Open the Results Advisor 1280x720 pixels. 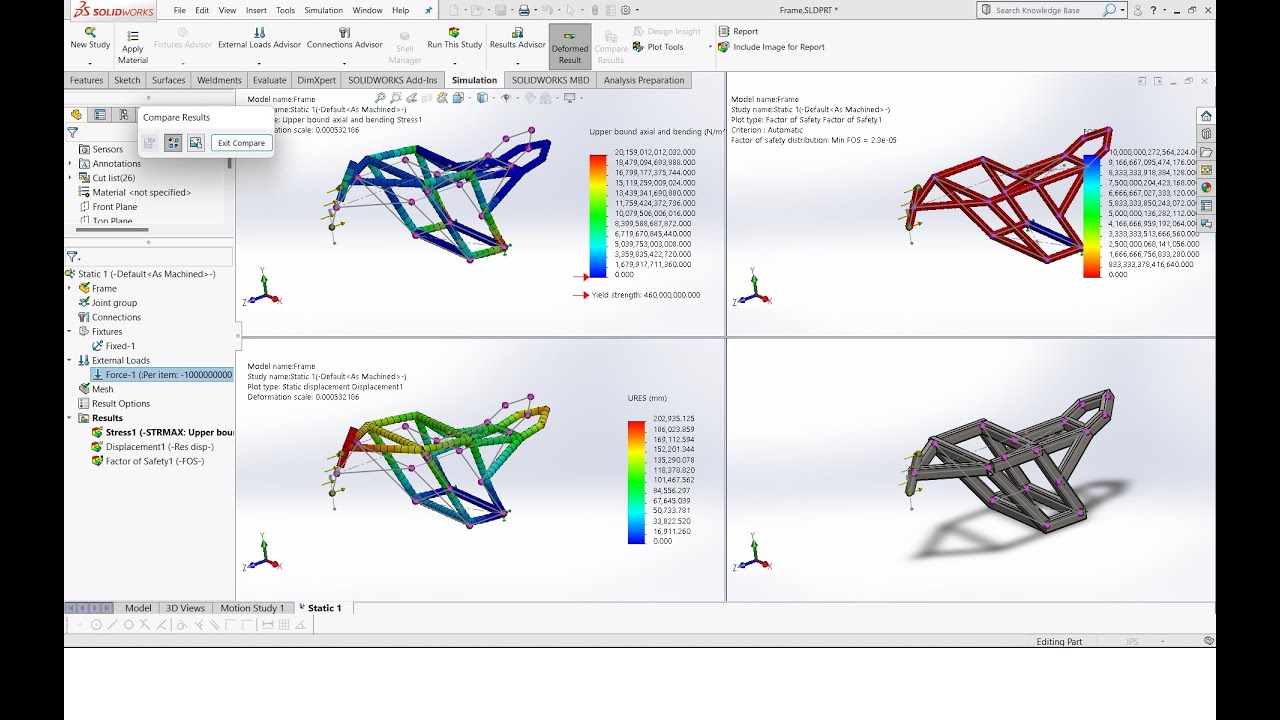[518, 38]
